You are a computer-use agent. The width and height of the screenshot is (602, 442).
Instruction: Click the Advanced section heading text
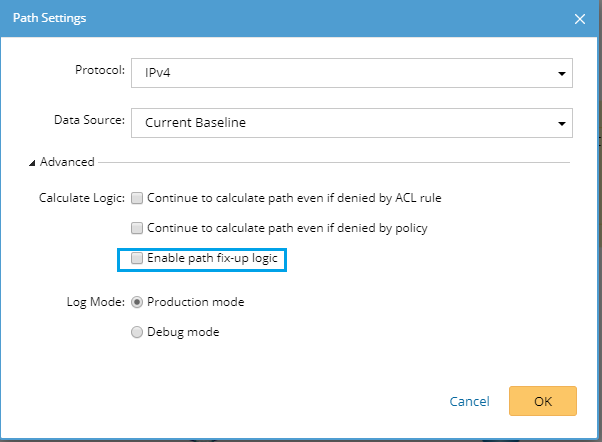[68, 162]
